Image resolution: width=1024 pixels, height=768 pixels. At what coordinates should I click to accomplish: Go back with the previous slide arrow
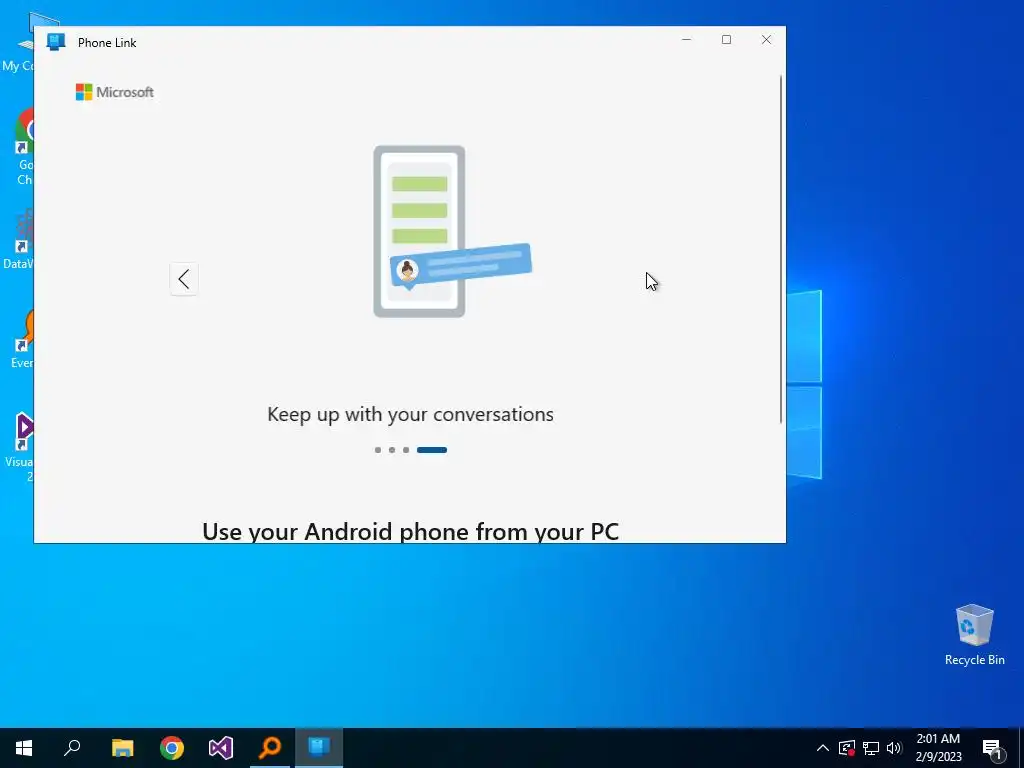point(184,279)
